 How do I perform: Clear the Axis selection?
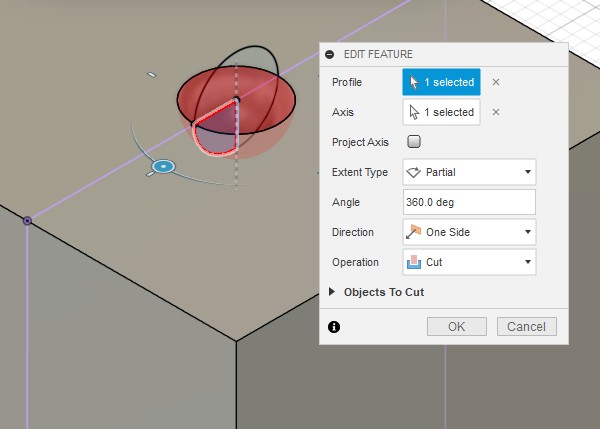coord(495,112)
